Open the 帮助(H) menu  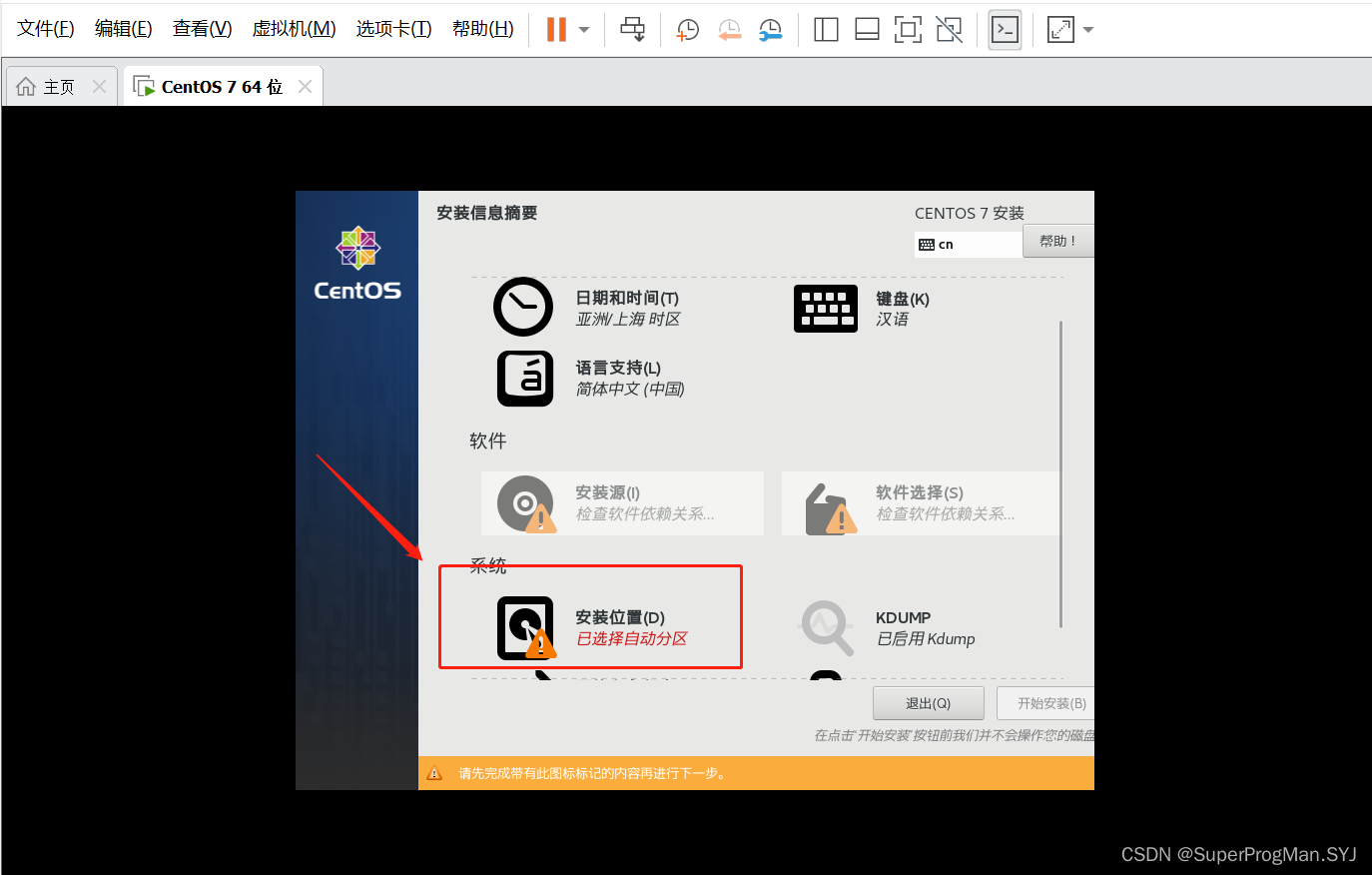[483, 29]
